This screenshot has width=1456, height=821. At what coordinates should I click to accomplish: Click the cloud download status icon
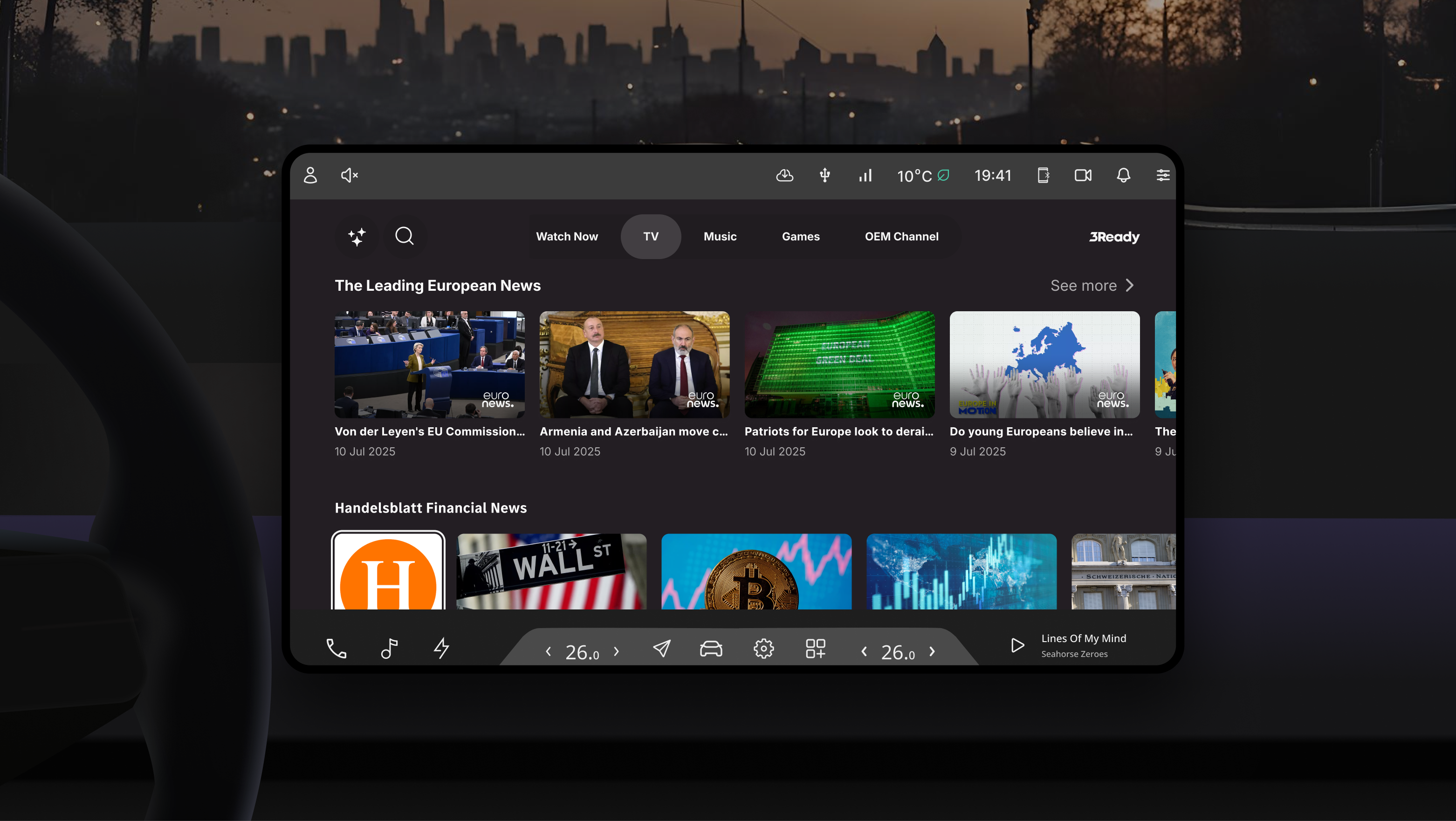(784, 175)
